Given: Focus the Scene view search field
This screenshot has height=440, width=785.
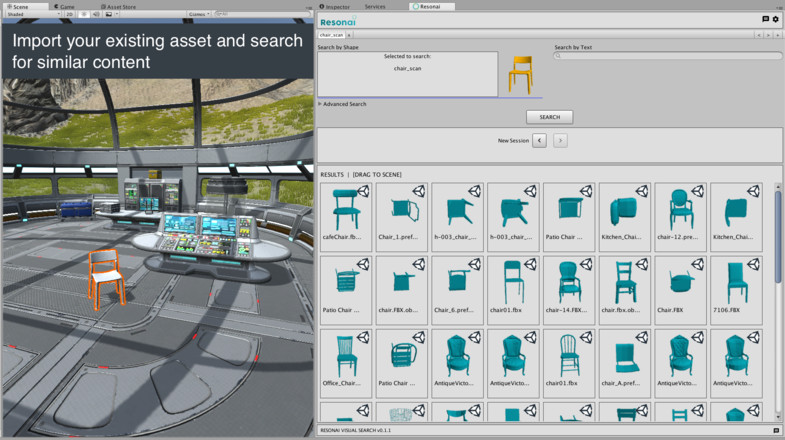Looking at the screenshot, I should pos(260,14).
